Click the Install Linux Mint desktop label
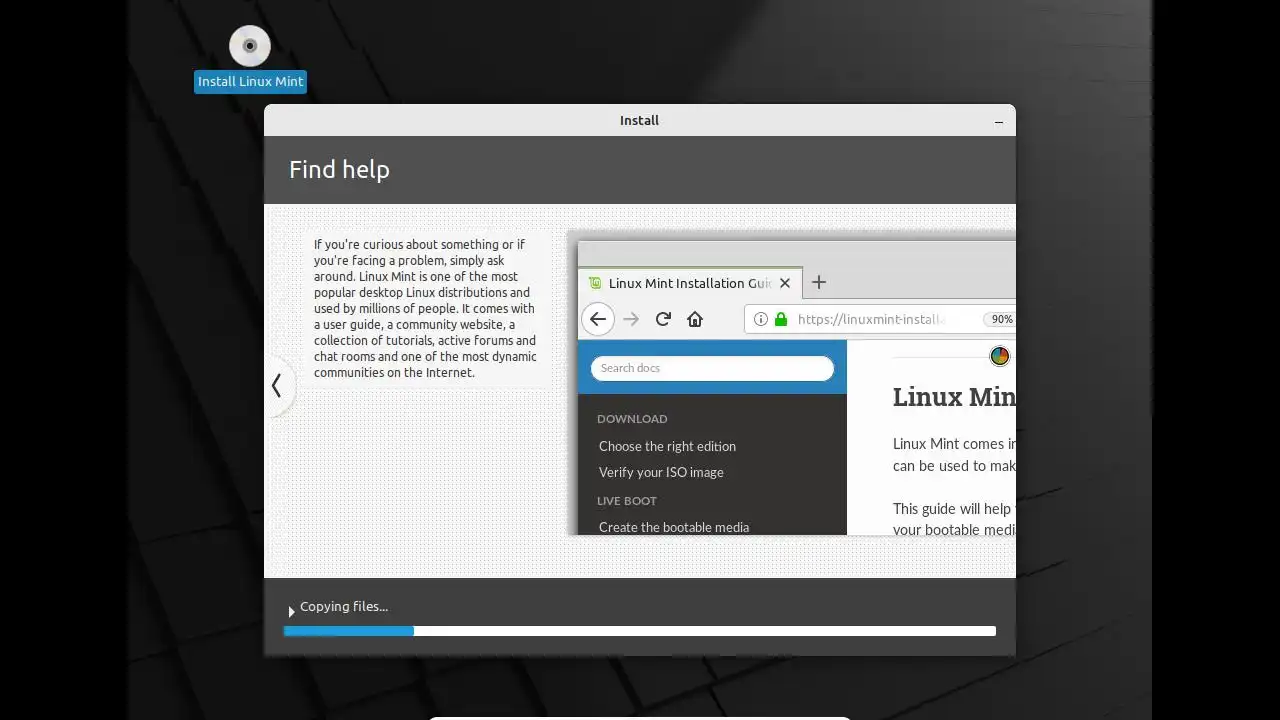 250,82
